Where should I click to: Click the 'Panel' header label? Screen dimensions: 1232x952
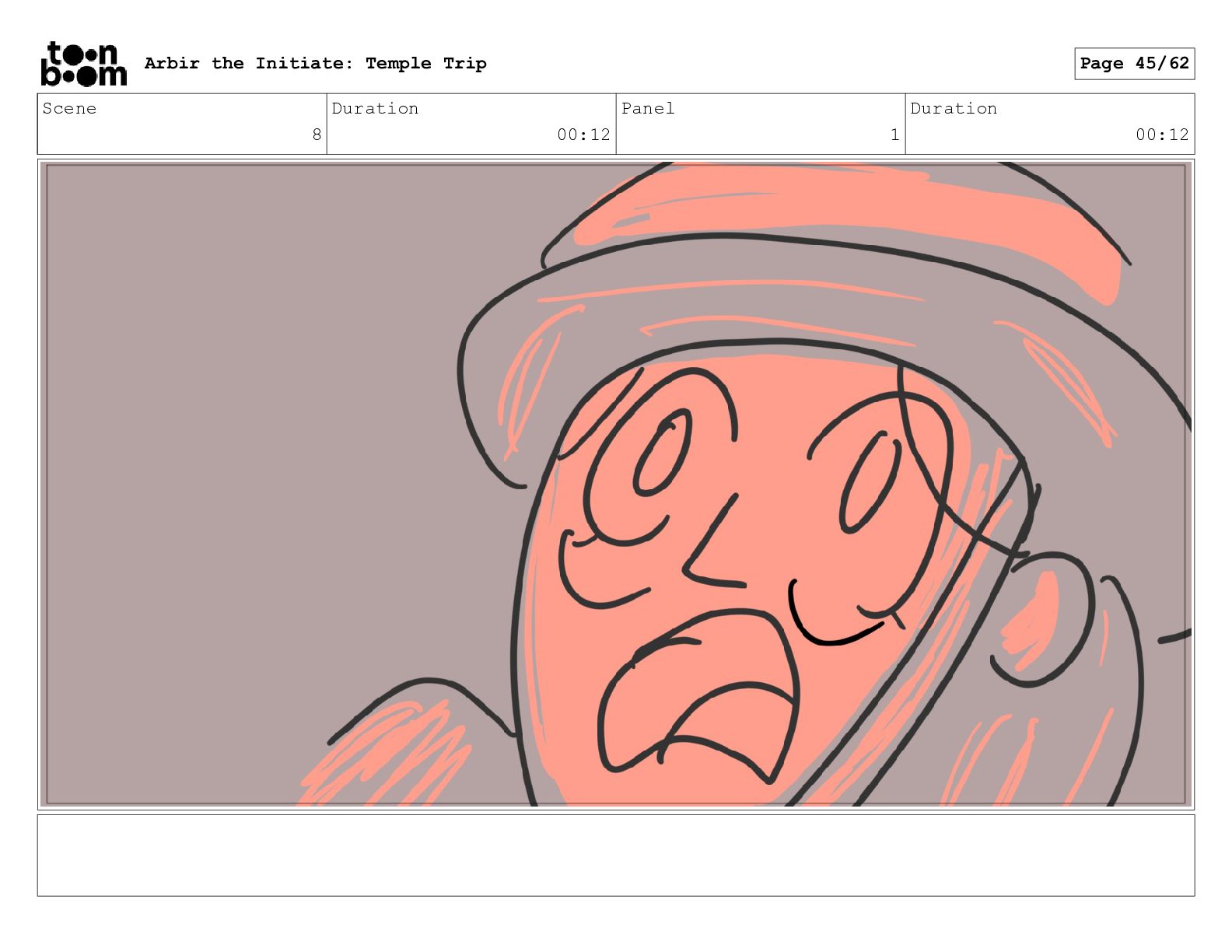[x=648, y=108]
